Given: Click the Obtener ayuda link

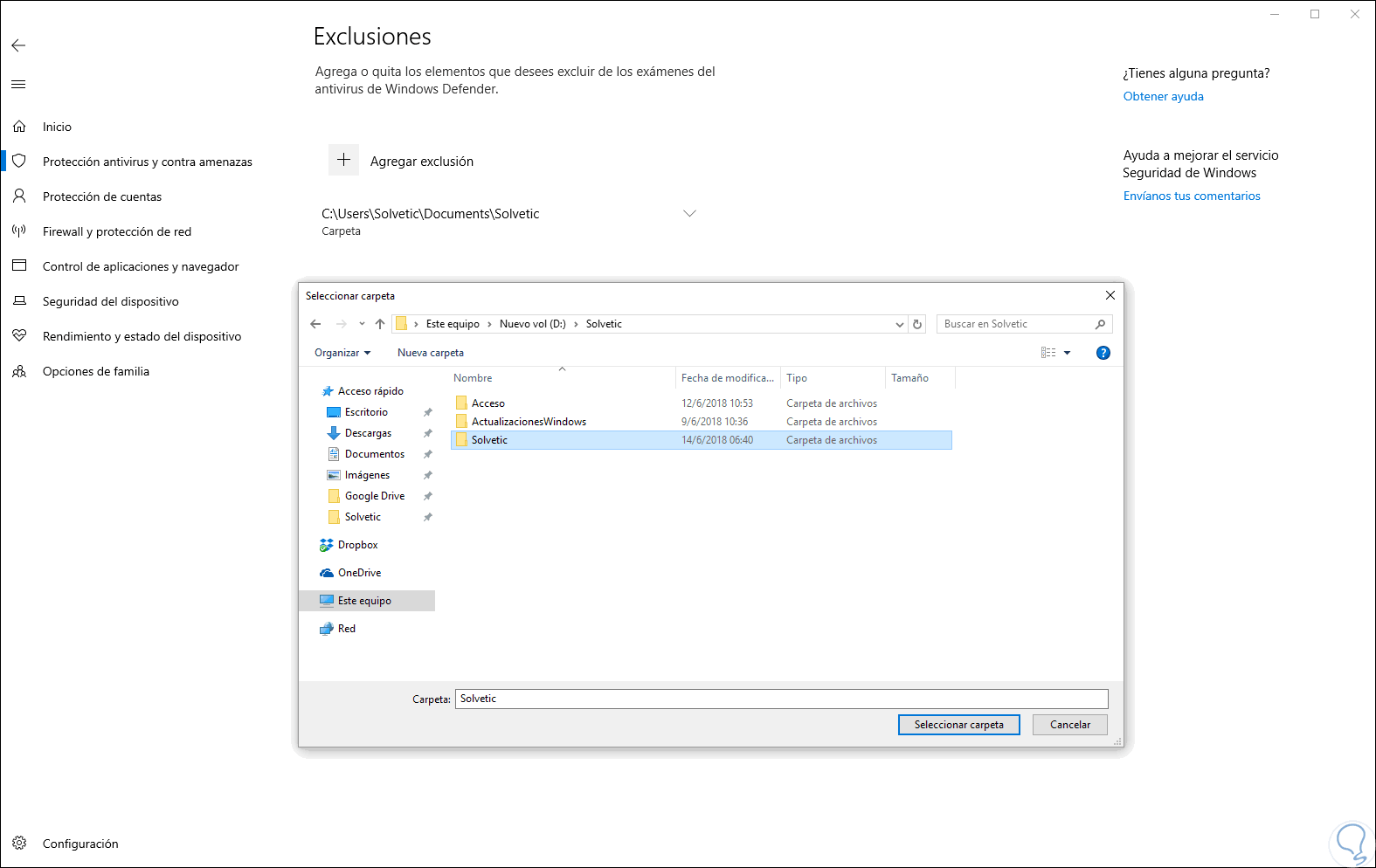Looking at the screenshot, I should 1163,96.
